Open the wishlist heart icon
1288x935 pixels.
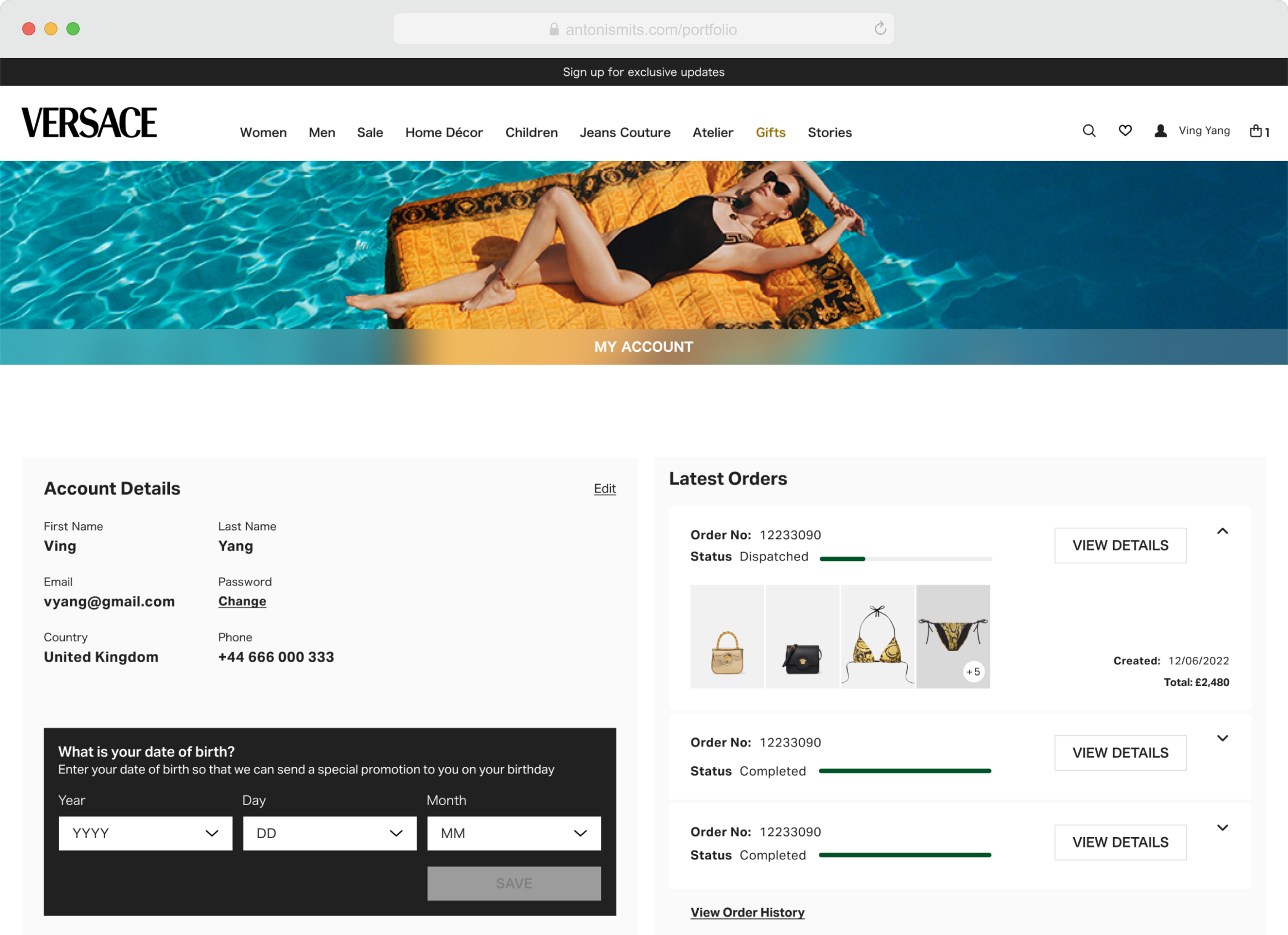[1125, 131]
